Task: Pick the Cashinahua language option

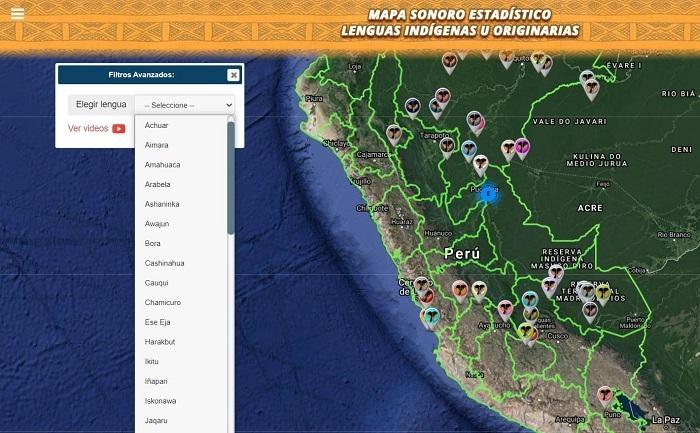Action: tap(164, 263)
